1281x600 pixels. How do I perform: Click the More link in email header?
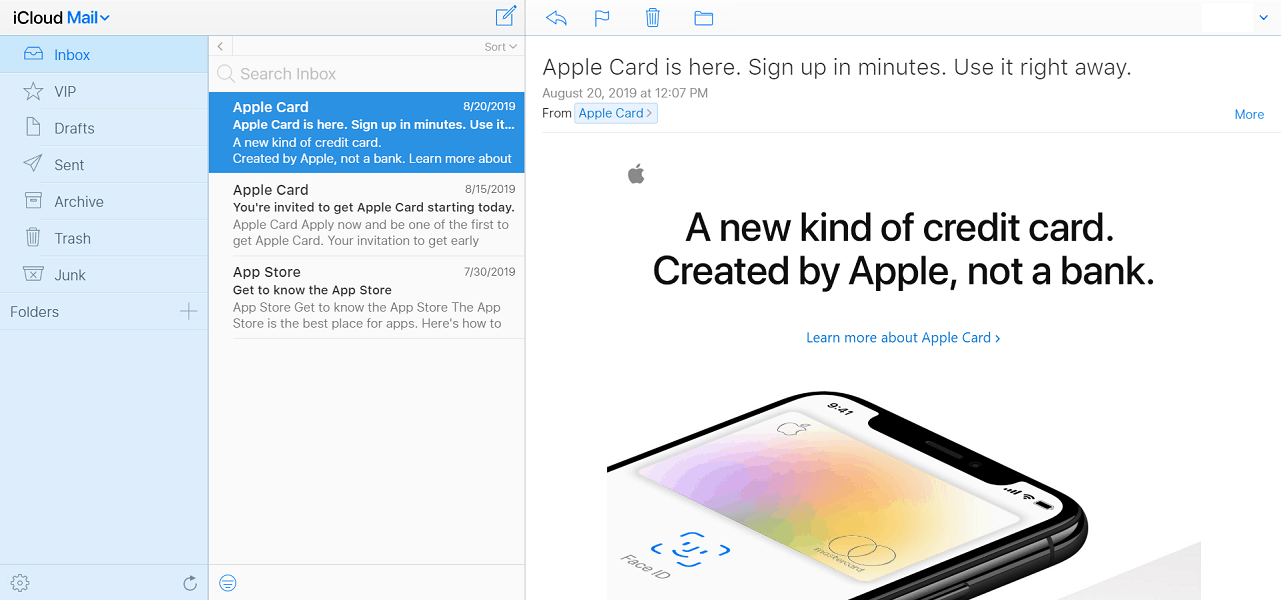coord(1249,114)
